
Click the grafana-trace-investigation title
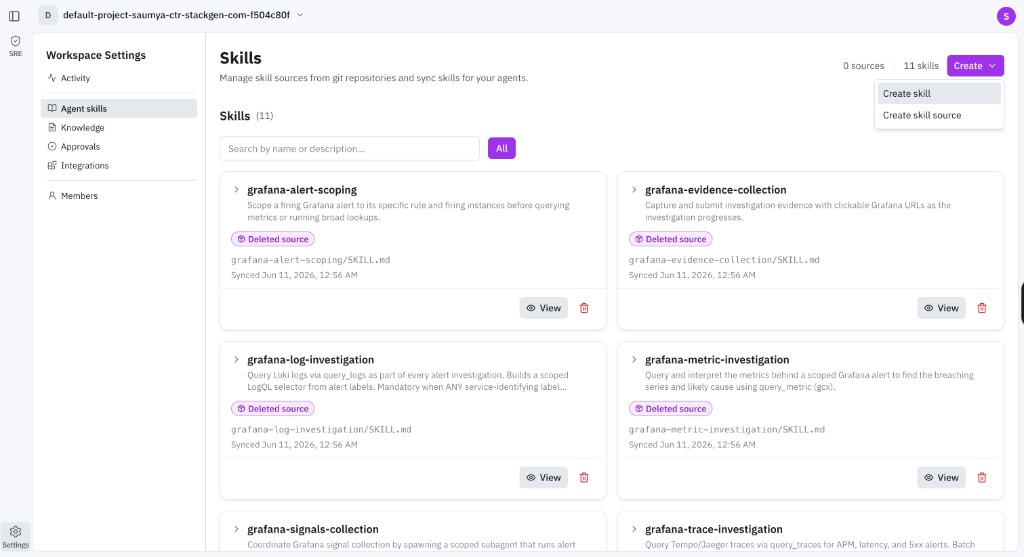tap(714, 530)
